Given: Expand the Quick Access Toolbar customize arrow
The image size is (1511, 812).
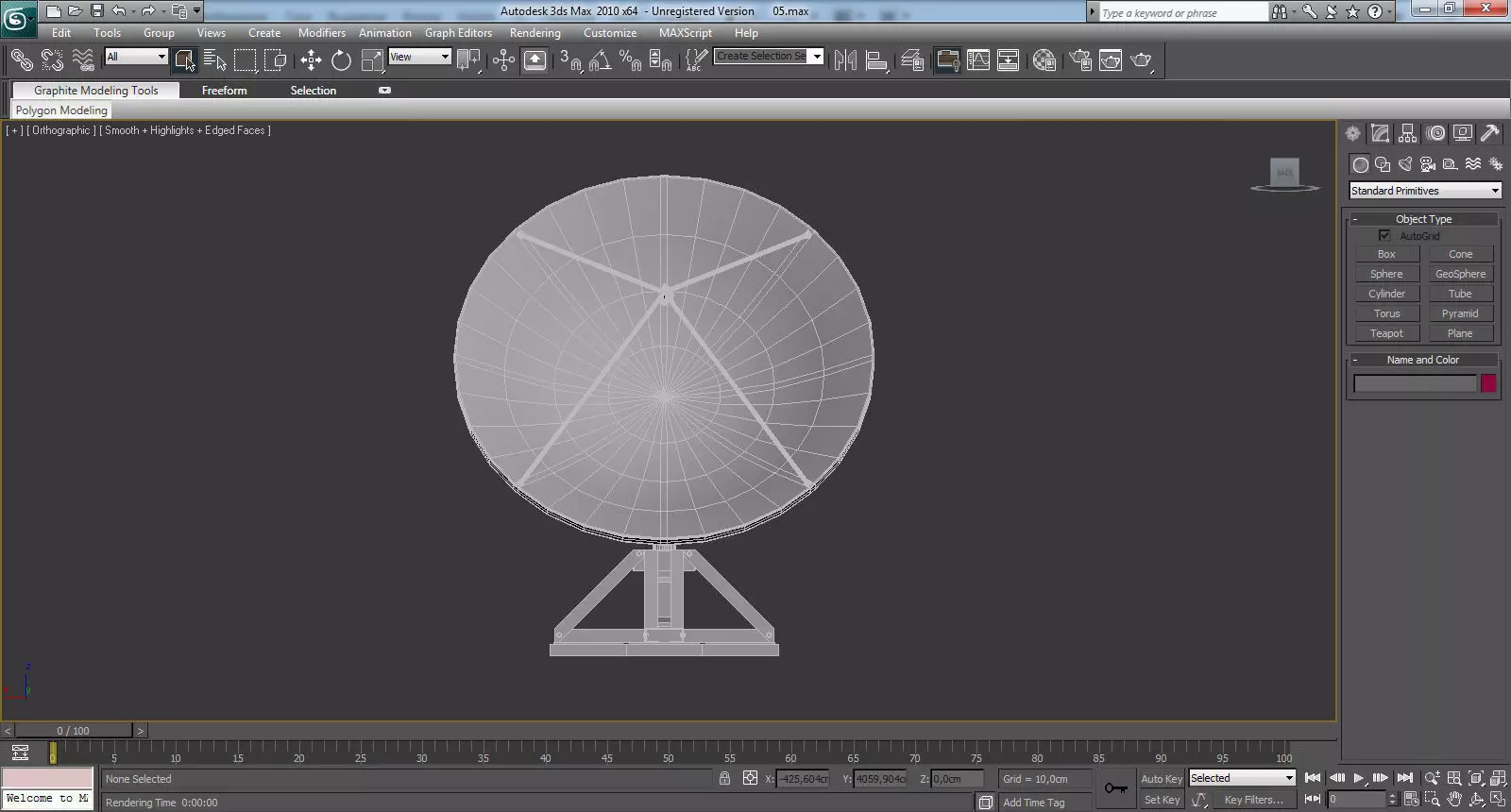Looking at the screenshot, I should (196, 11).
